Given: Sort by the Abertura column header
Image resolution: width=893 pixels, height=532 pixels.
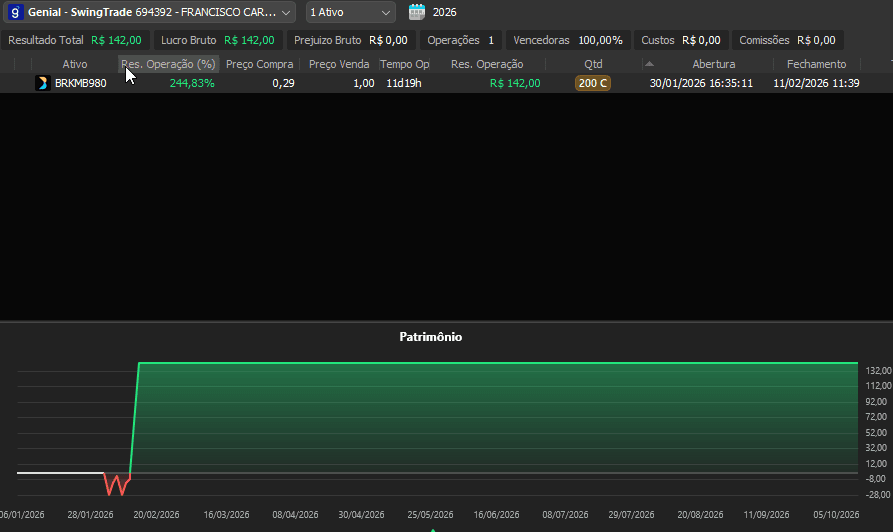Looking at the screenshot, I should coord(714,64).
